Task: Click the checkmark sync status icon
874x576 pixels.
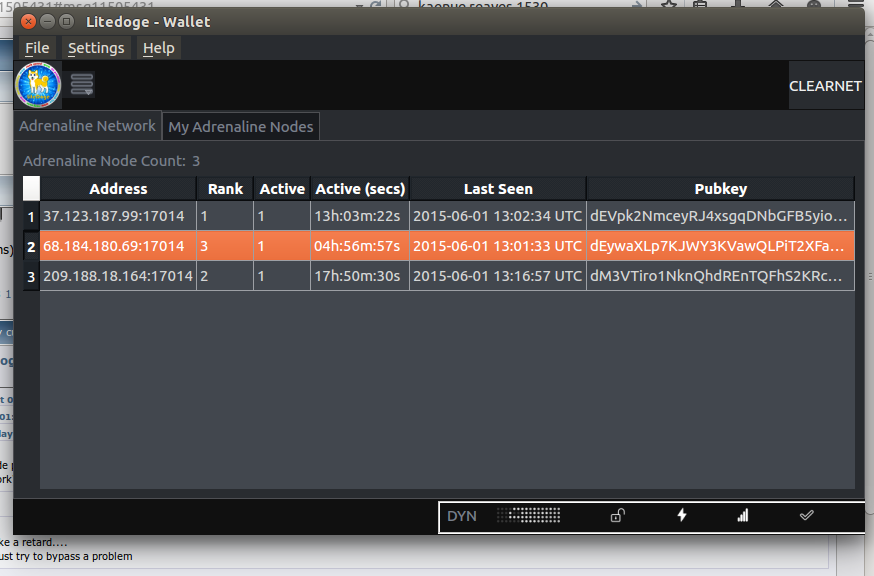Action: coord(806,515)
